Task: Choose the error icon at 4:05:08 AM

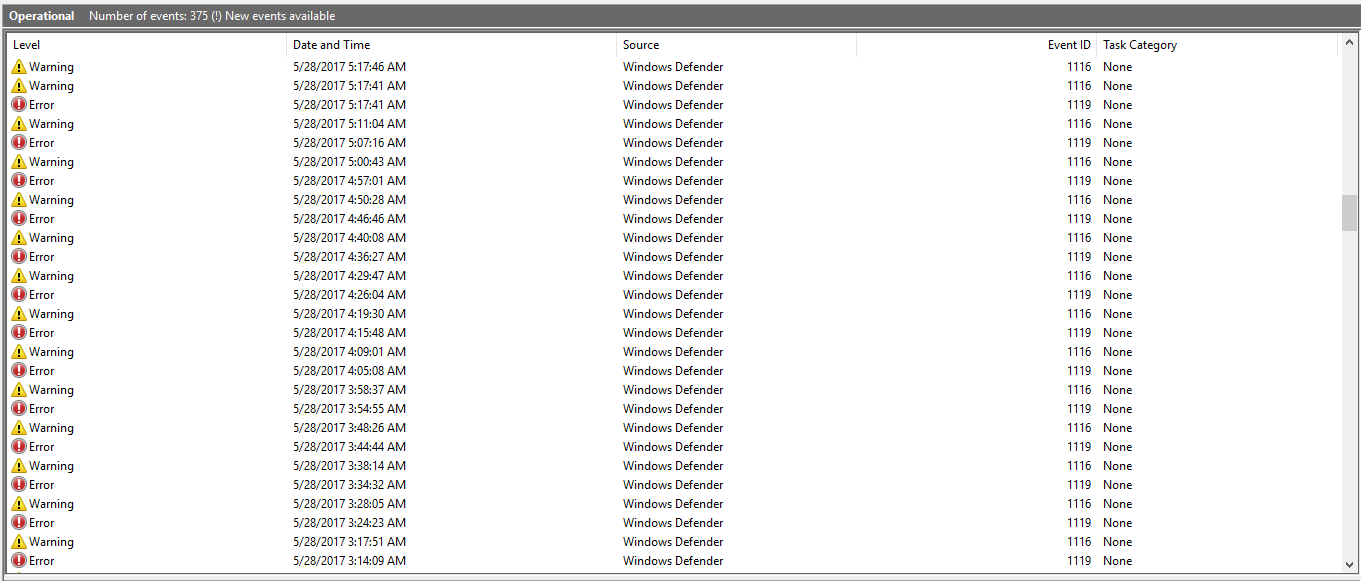Action: tap(19, 371)
